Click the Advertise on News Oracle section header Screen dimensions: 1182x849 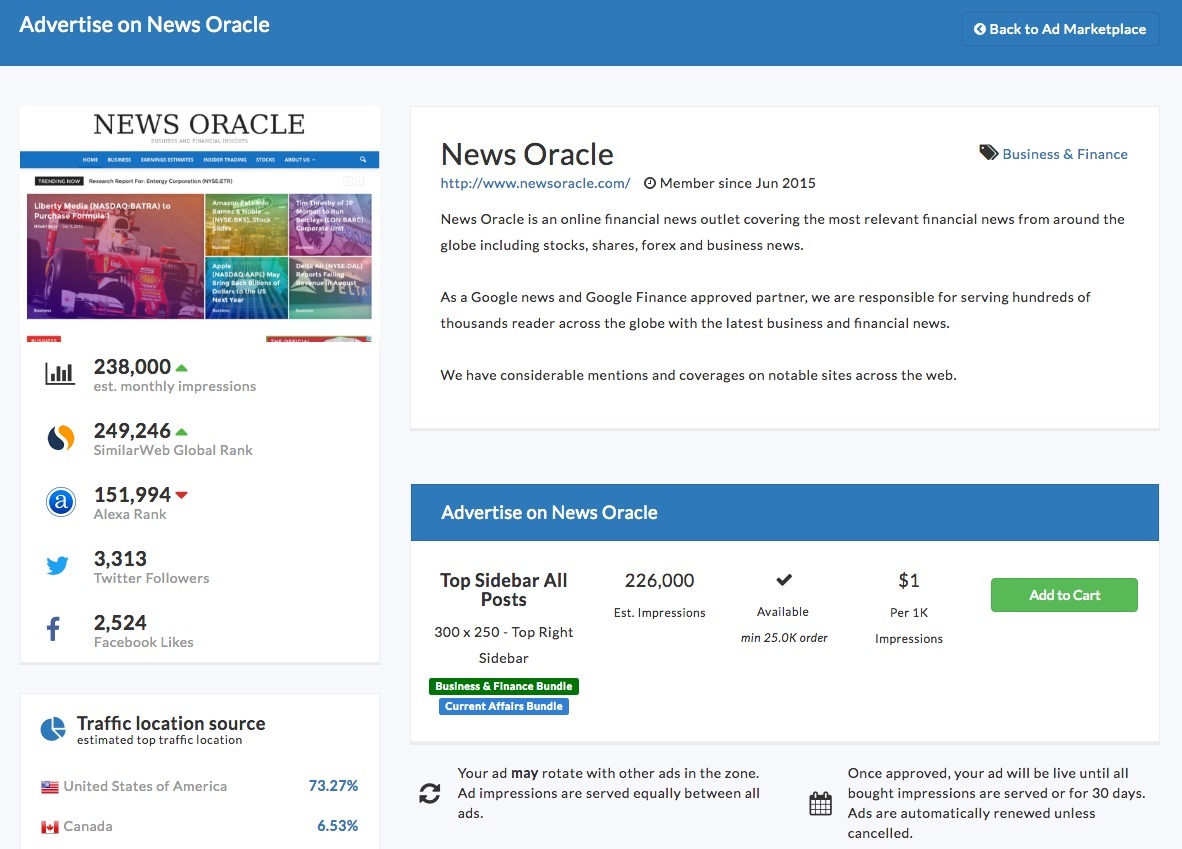click(x=784, y=513)
